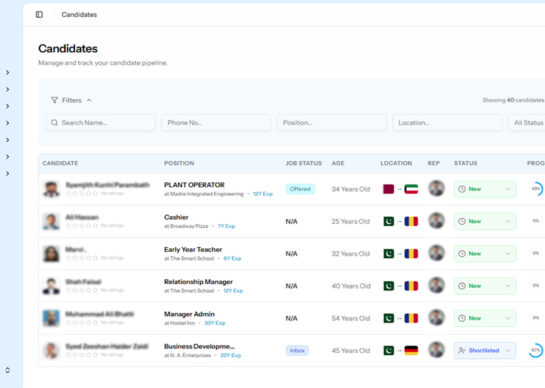
Task: Click the Offered badge in PLANT OPERATOR row
Action: (300, 189)
